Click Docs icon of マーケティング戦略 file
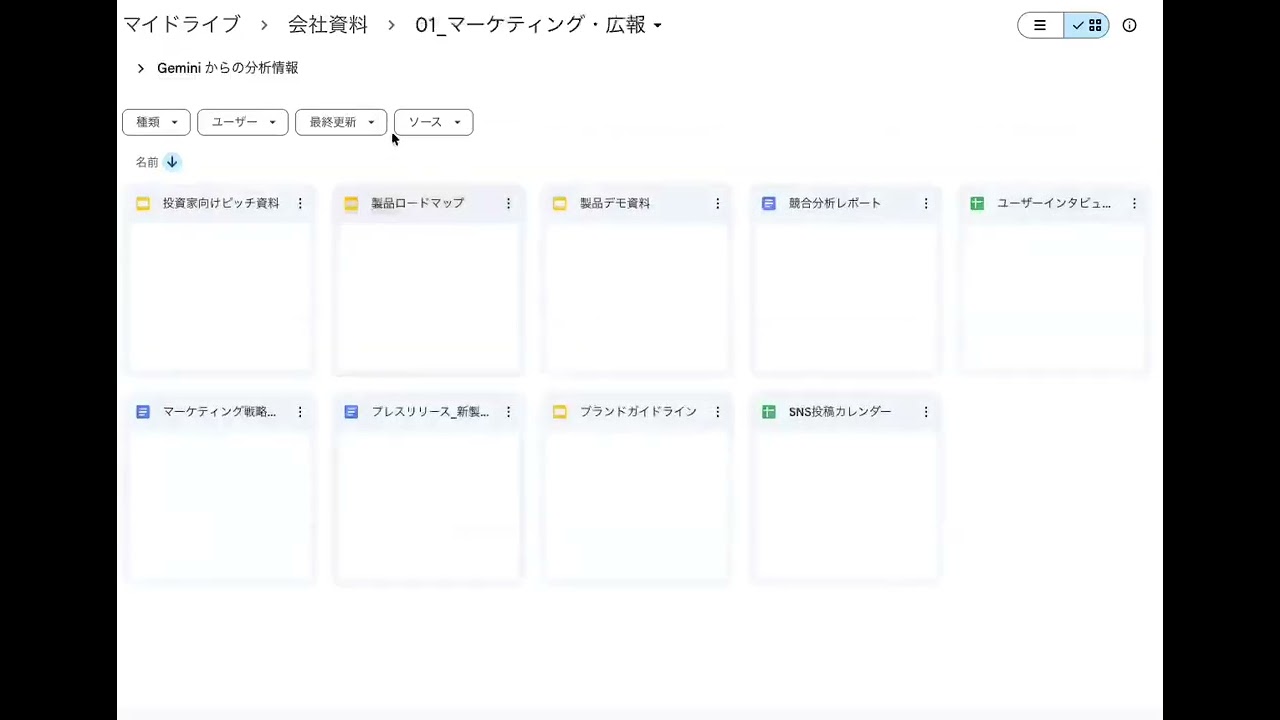This screenshot has width=1280, height=720. tap(143, 412)
